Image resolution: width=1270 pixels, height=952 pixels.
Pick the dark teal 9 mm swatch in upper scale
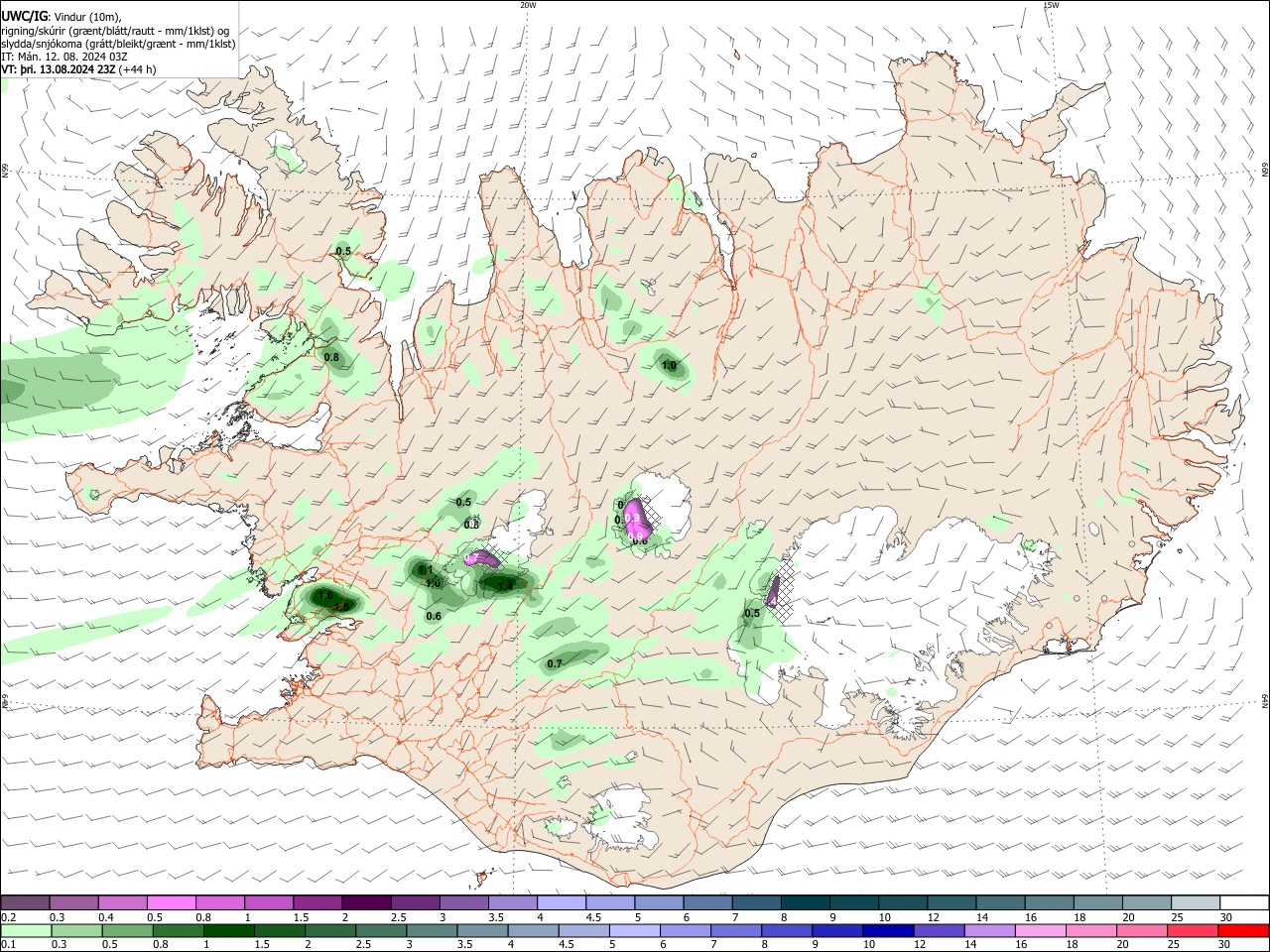pos(853,903)
